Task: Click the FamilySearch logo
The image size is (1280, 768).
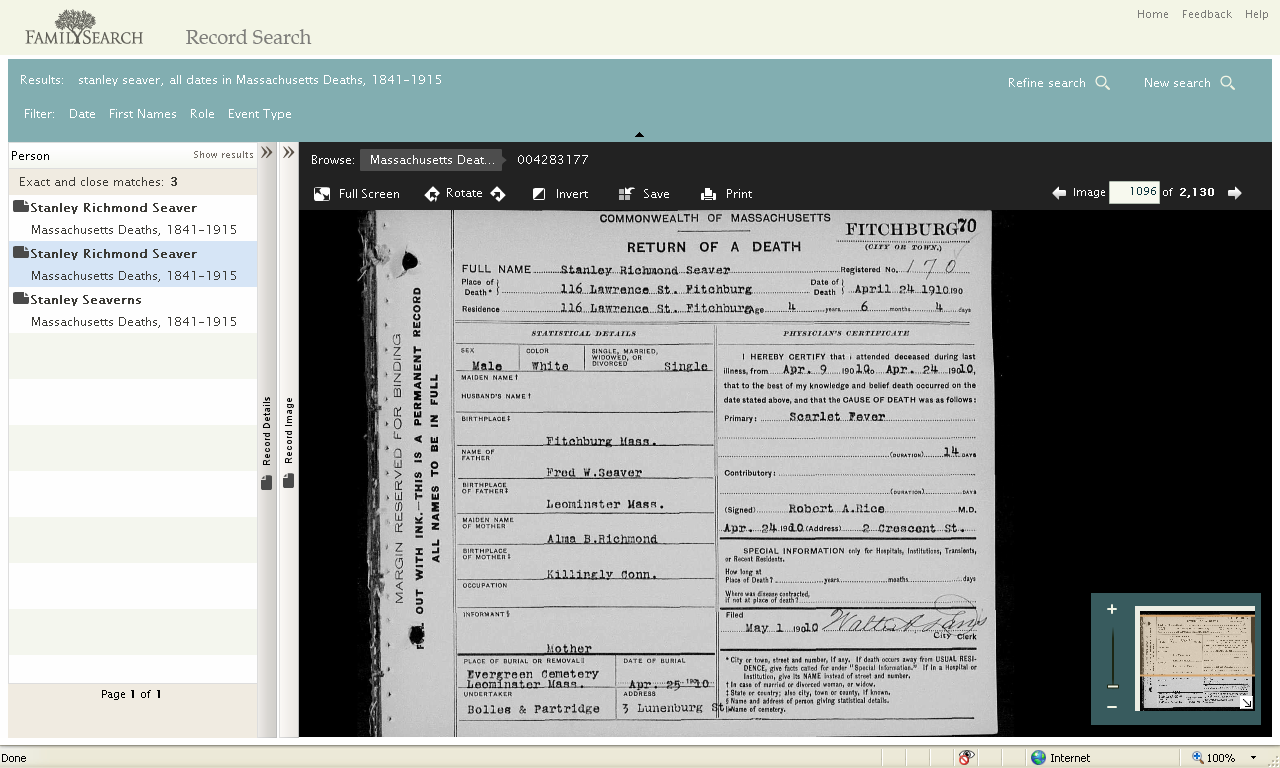Action: [84, 28]
